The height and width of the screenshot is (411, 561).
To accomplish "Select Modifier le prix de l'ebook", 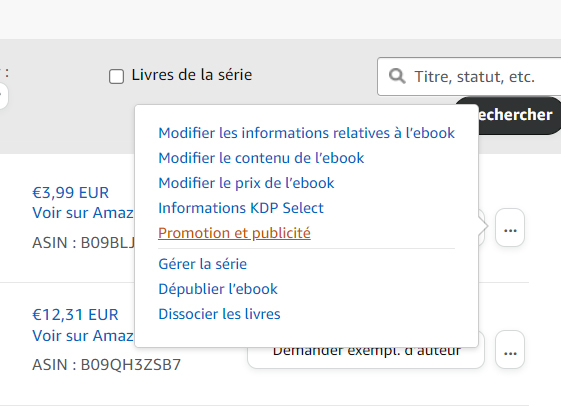I will (246, 183).
